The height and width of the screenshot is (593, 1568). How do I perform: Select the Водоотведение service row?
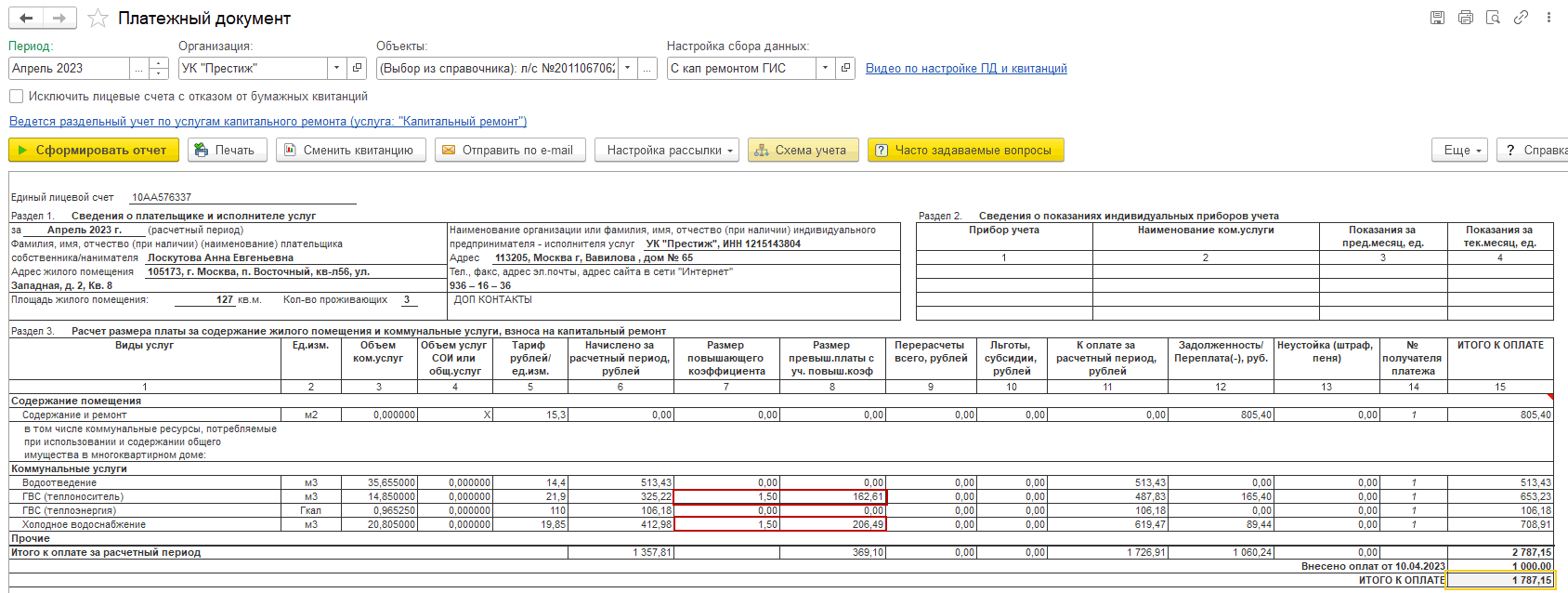pyautogui.click(x=780, y=482)
